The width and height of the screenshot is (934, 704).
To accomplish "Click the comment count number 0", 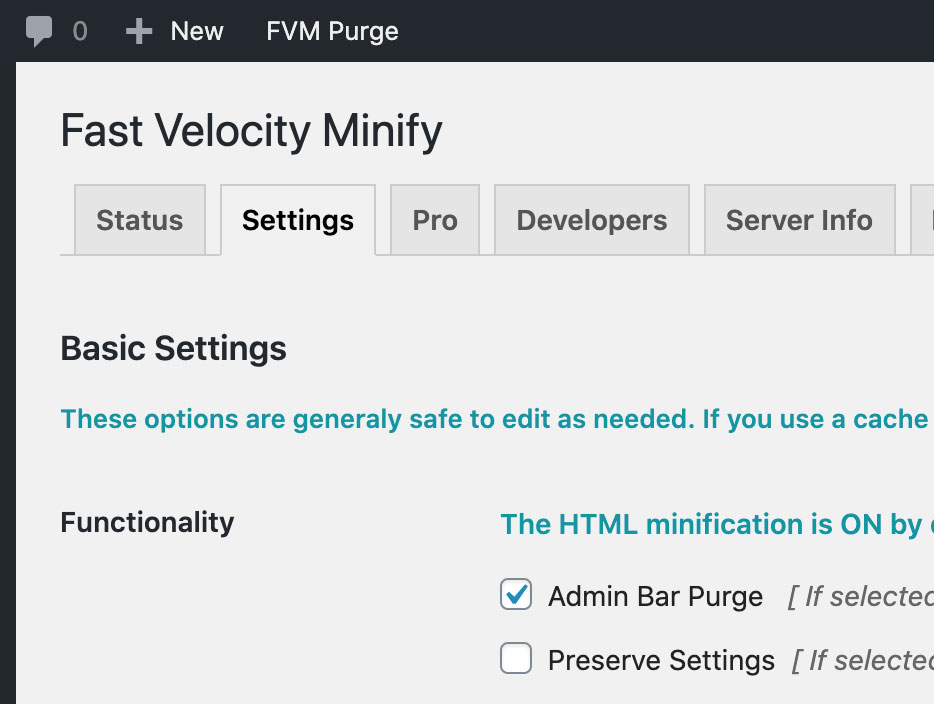I will pos(80,32).
